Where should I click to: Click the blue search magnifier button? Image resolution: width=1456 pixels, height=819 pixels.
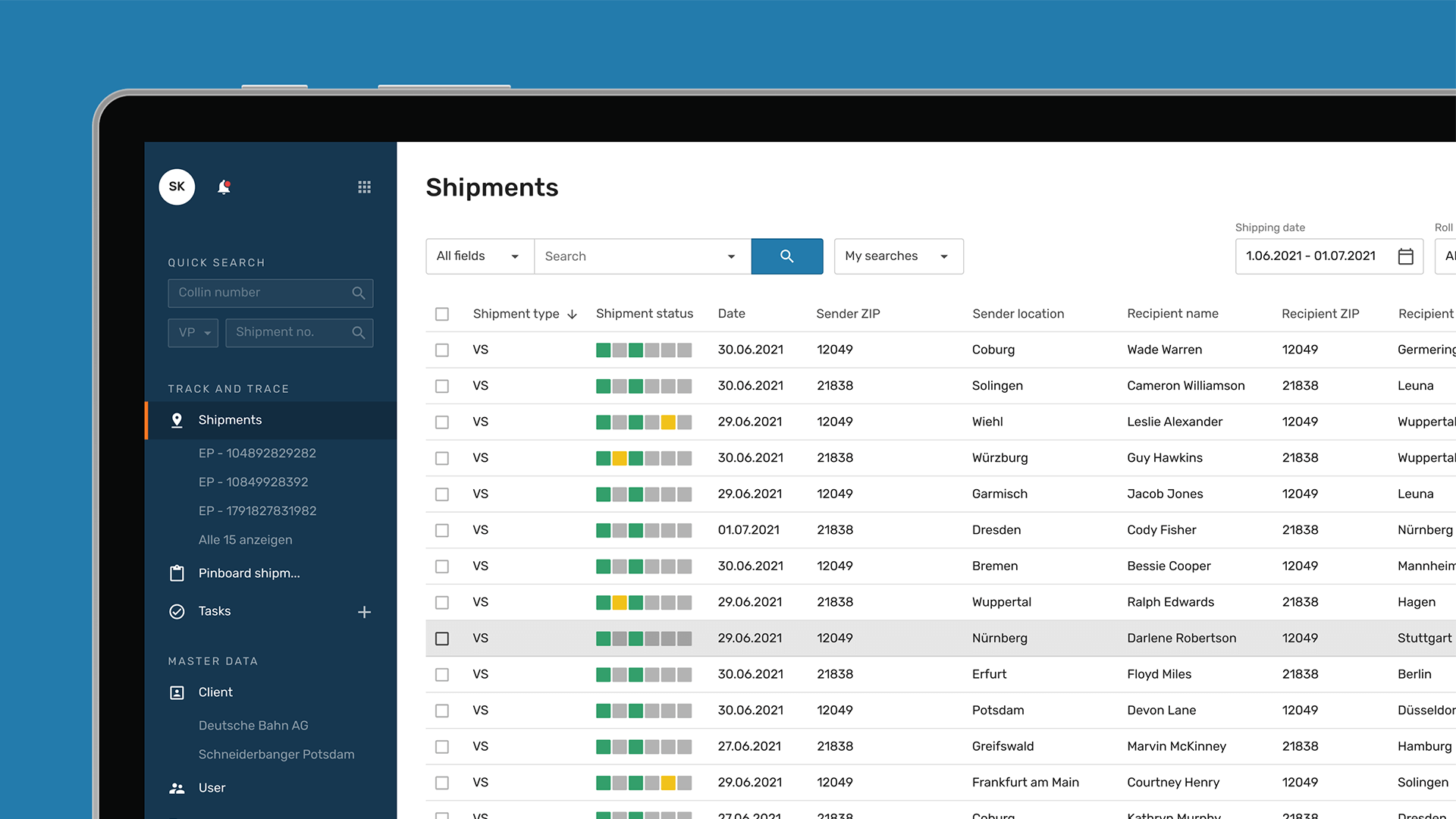point(786,256)
